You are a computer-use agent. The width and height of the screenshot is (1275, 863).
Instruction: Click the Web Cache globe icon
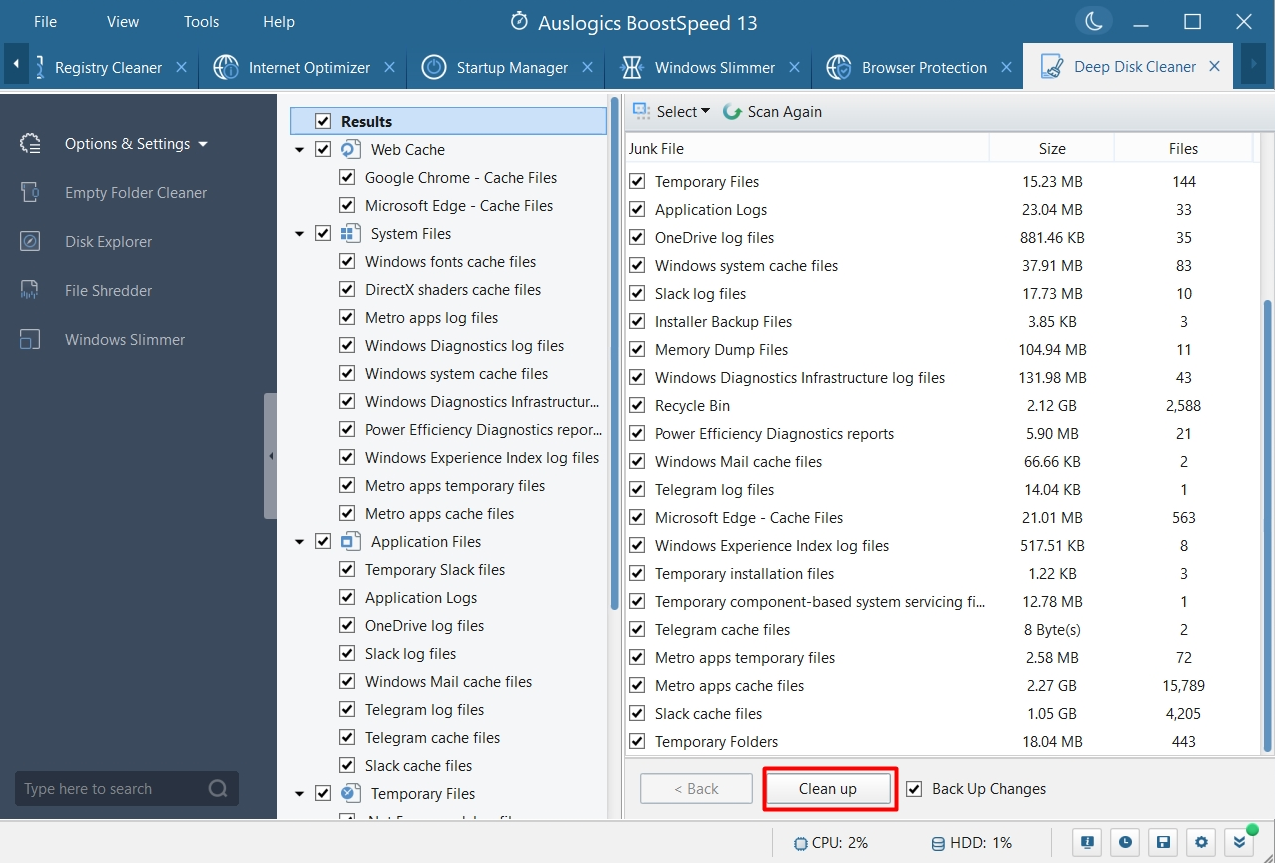tap(350, 150)
